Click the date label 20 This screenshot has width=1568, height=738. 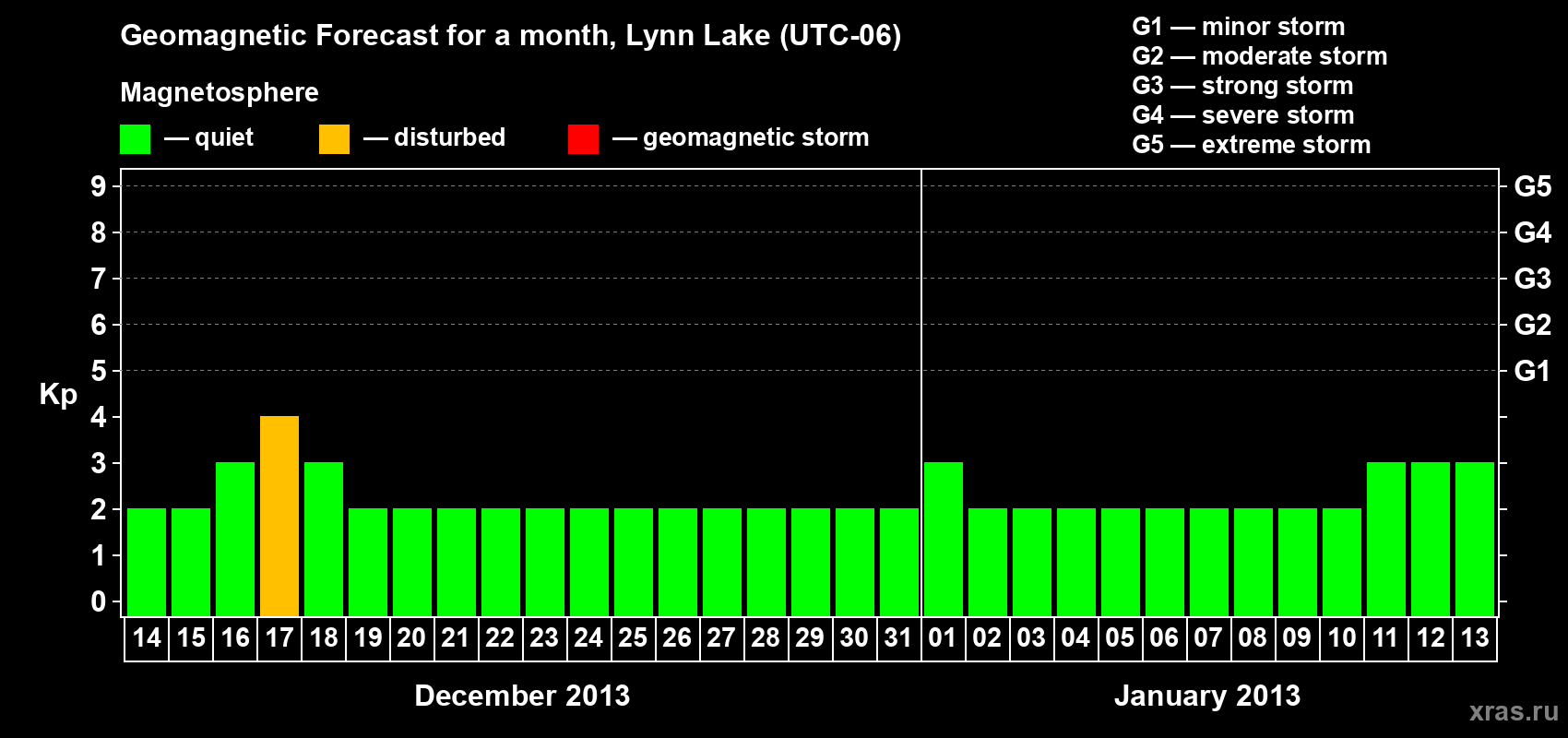coord(412,637)
